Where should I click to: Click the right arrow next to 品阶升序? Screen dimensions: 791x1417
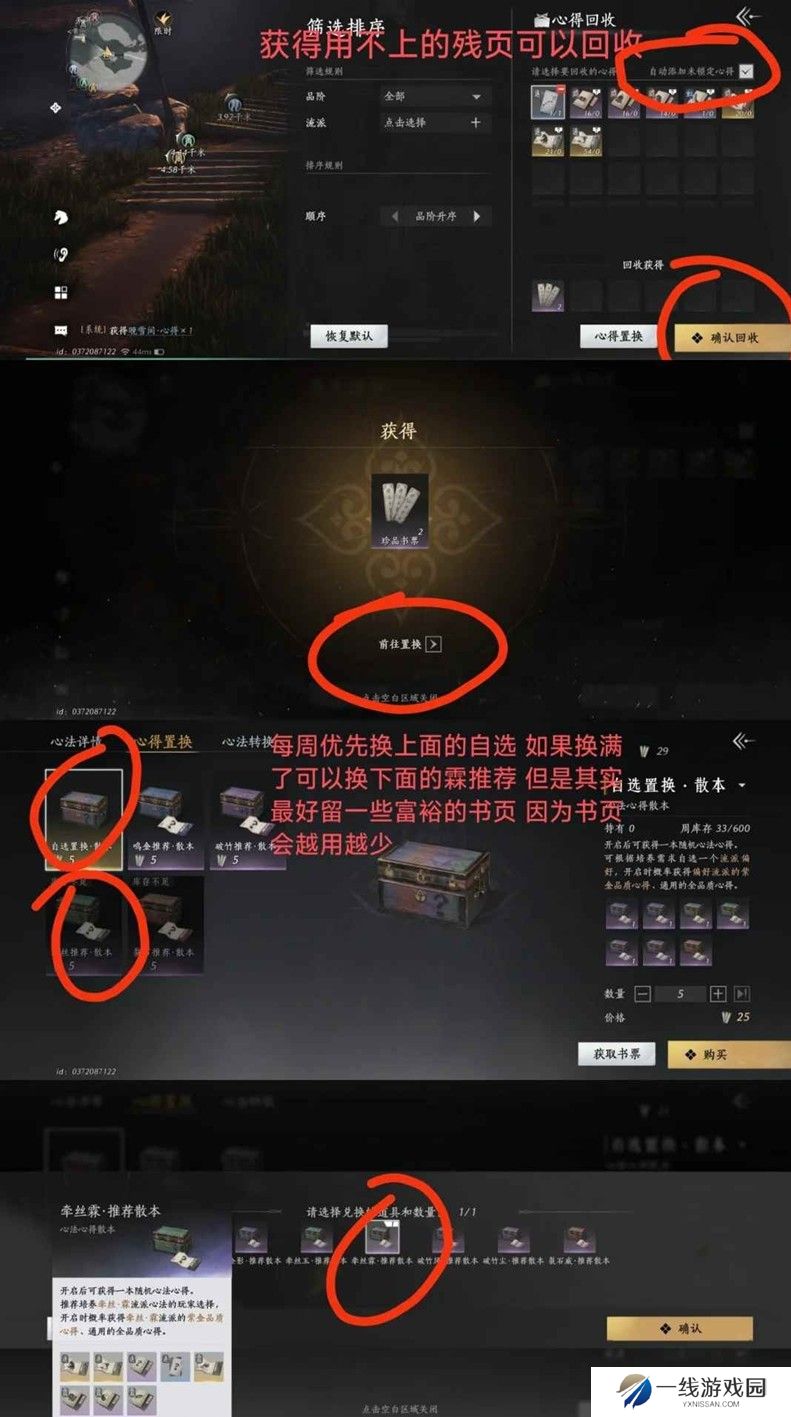click(x=477, y=216)
